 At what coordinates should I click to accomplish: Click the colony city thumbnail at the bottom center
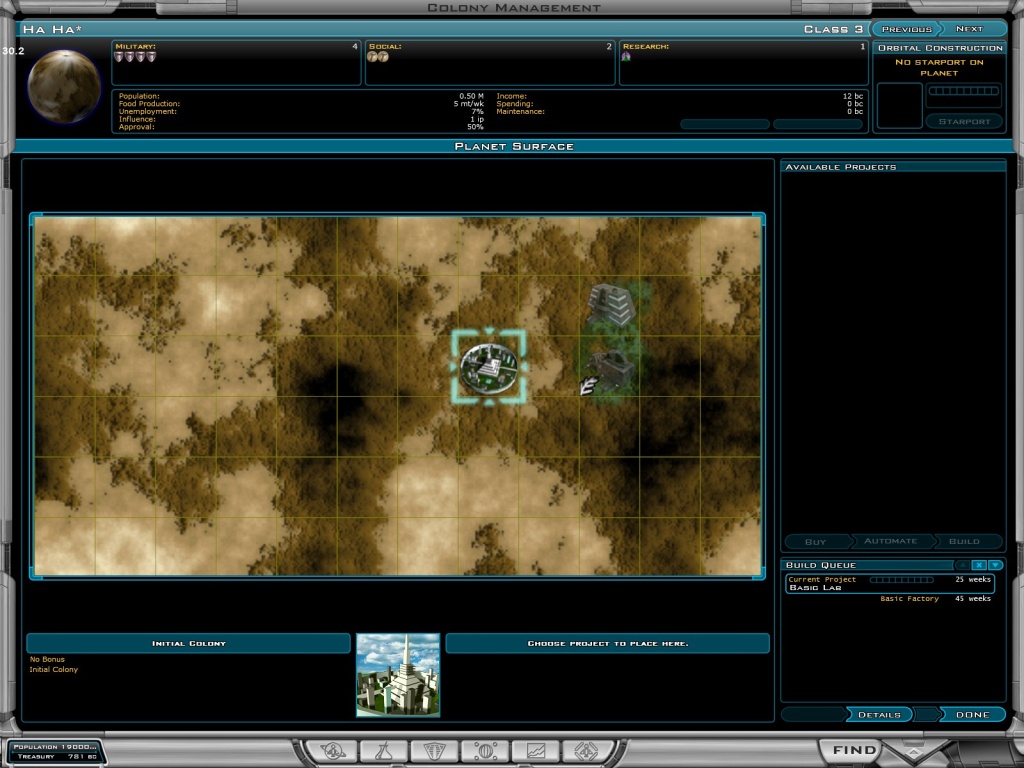click(x=398, y=675)
